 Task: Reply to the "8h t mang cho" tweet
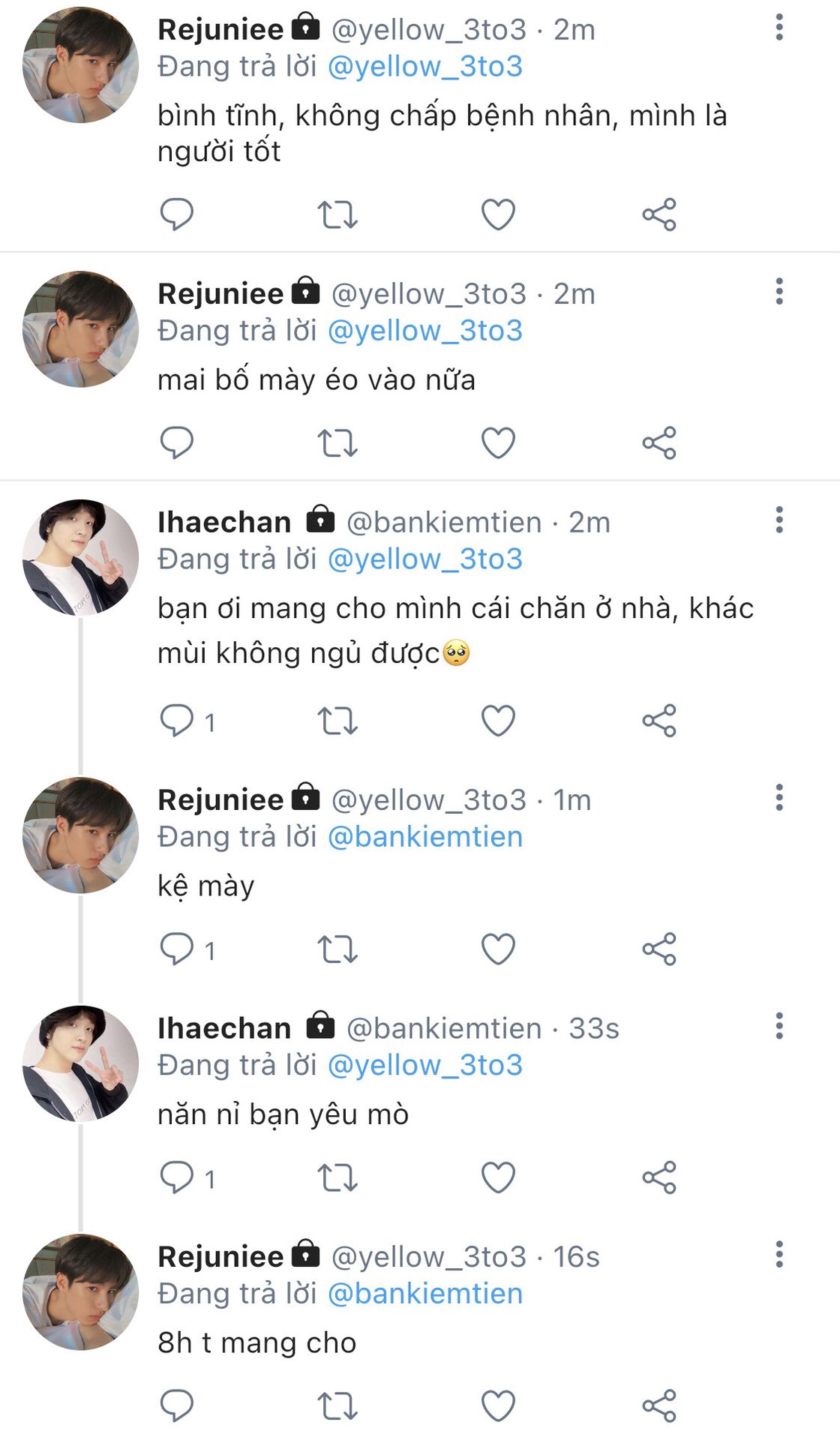177,1405
